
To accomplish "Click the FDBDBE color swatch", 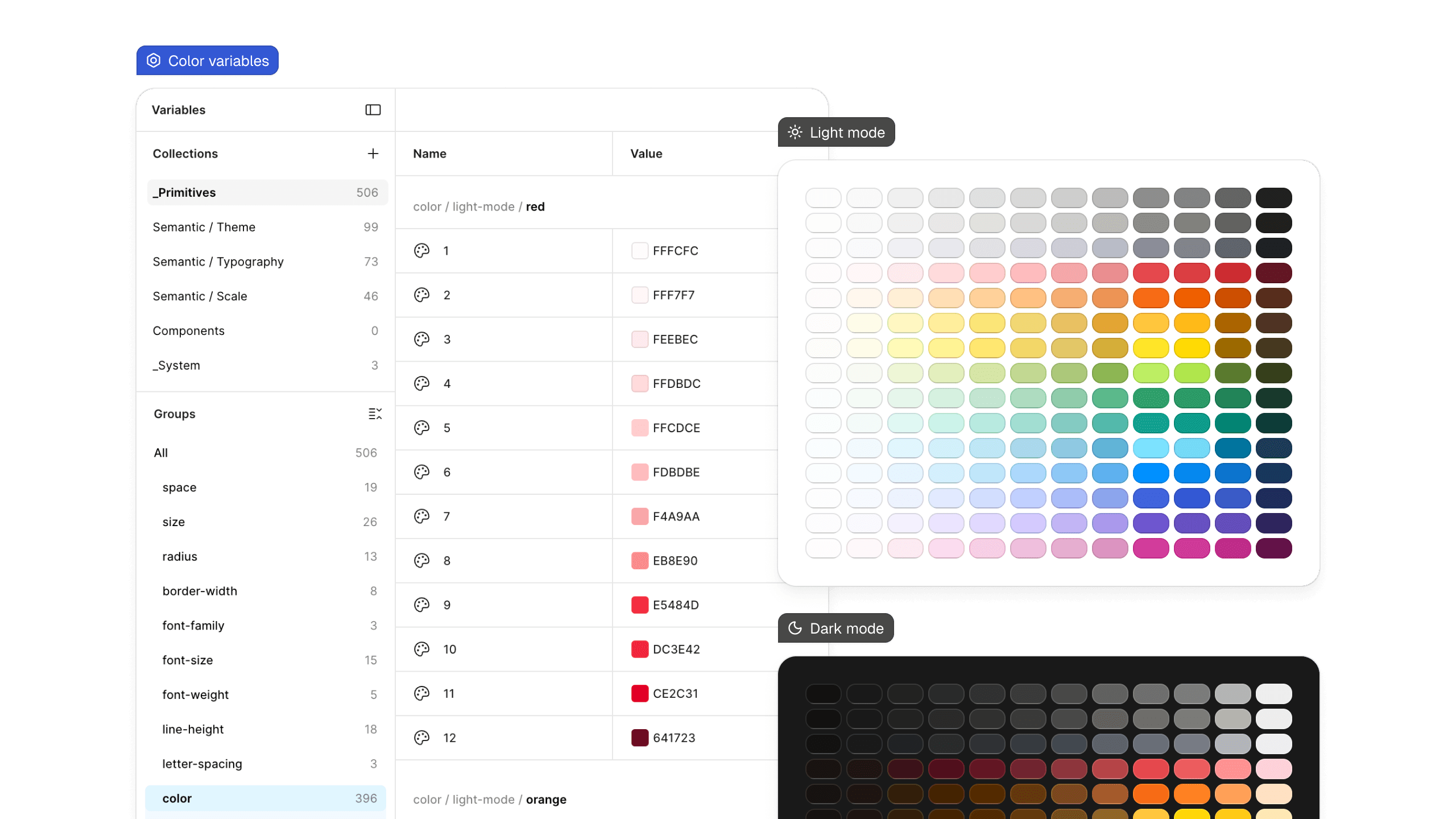I will coord(640,472).
